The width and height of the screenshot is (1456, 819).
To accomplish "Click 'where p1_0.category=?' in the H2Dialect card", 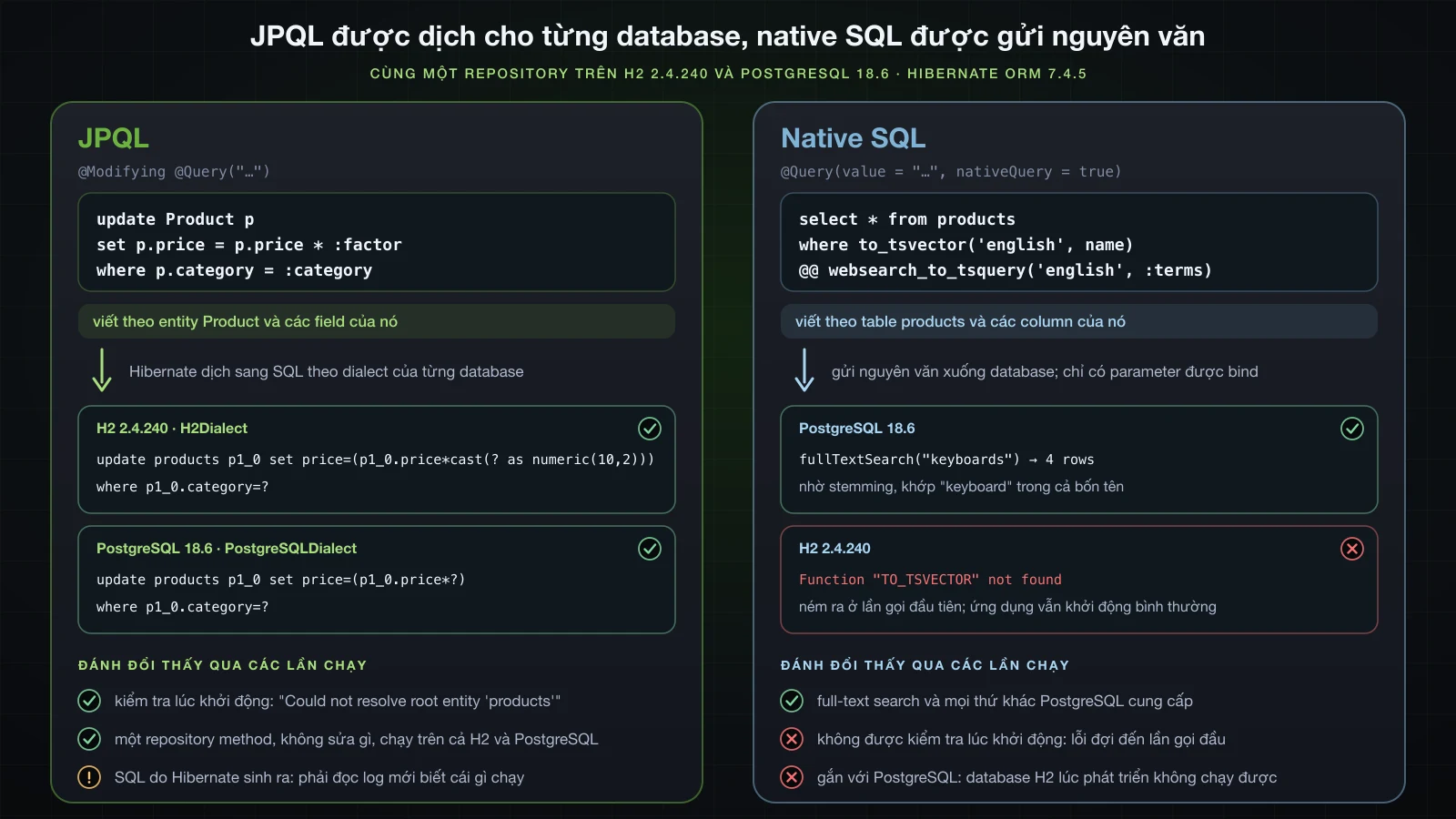I will coord(183,487).
